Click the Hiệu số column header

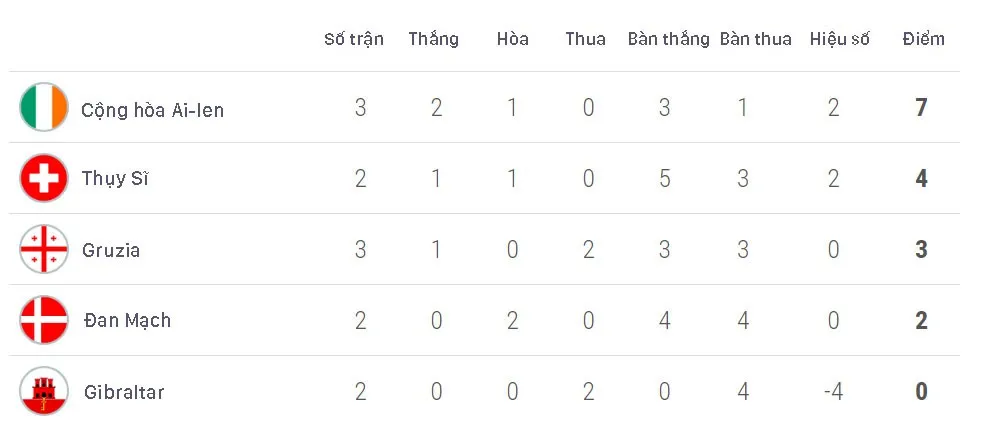(x=840, y=39)
